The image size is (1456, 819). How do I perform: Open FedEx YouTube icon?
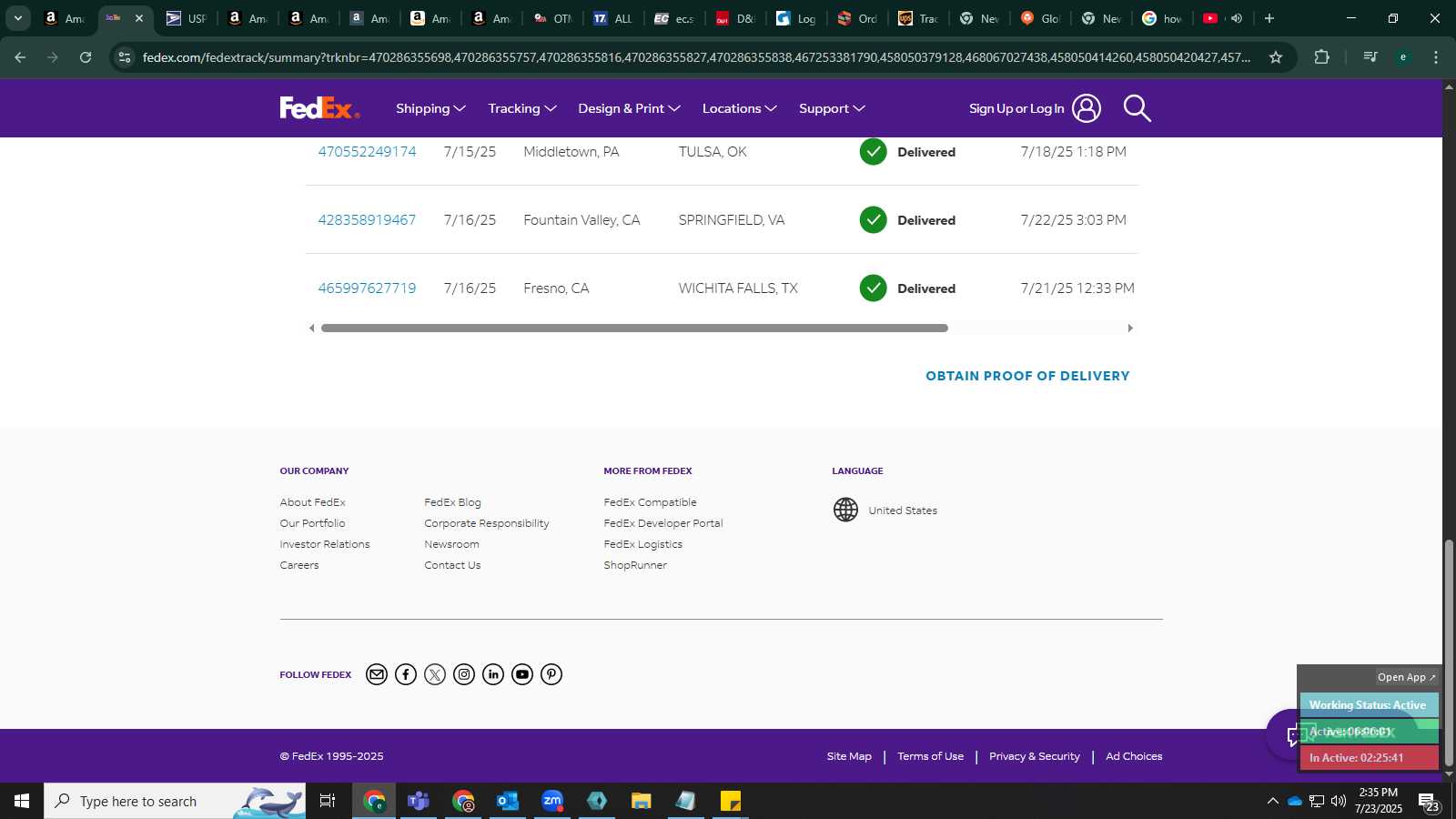[522, 674]
